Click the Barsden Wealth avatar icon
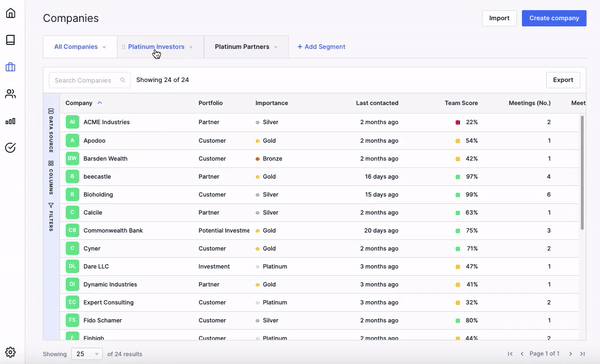 tap(72, 158)
